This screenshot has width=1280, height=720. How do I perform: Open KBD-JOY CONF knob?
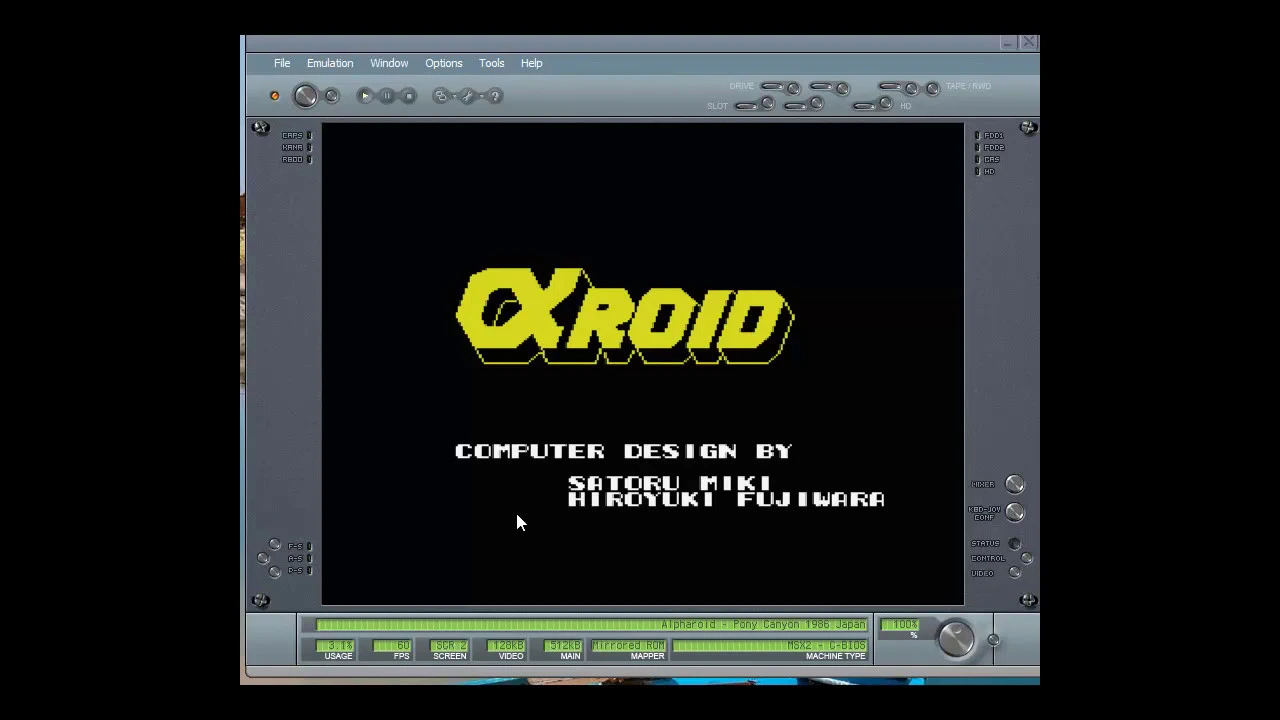pyautogui.click(x=1015, y=512)
